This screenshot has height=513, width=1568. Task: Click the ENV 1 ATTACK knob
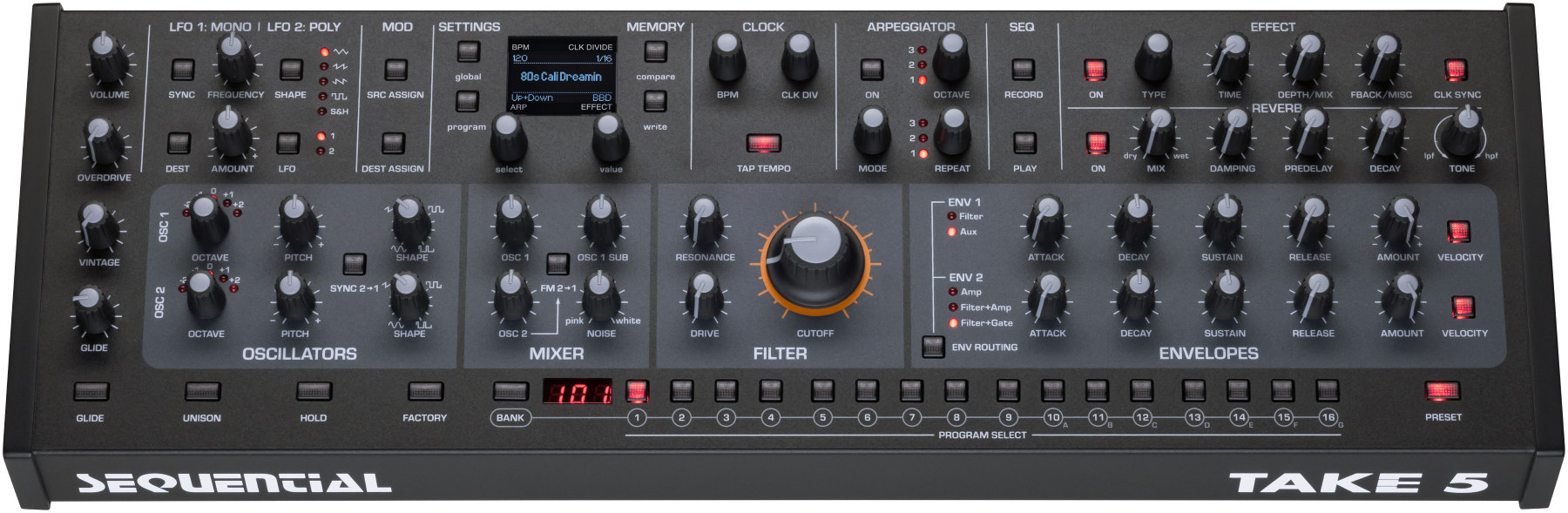click(1045, 221)
